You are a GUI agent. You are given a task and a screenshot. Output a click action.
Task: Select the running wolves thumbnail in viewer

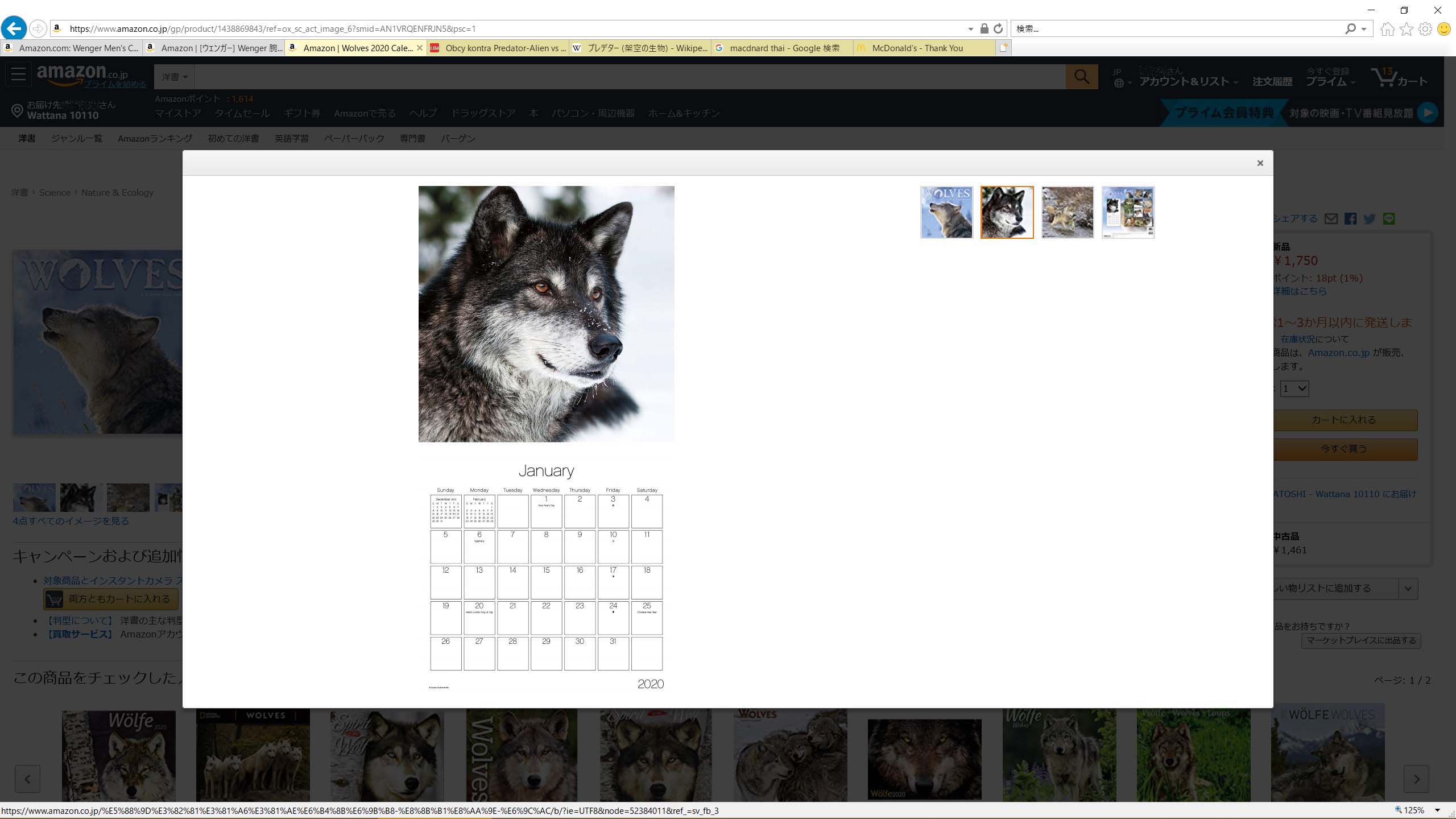pyautogui.click(x=1068, y=212)
